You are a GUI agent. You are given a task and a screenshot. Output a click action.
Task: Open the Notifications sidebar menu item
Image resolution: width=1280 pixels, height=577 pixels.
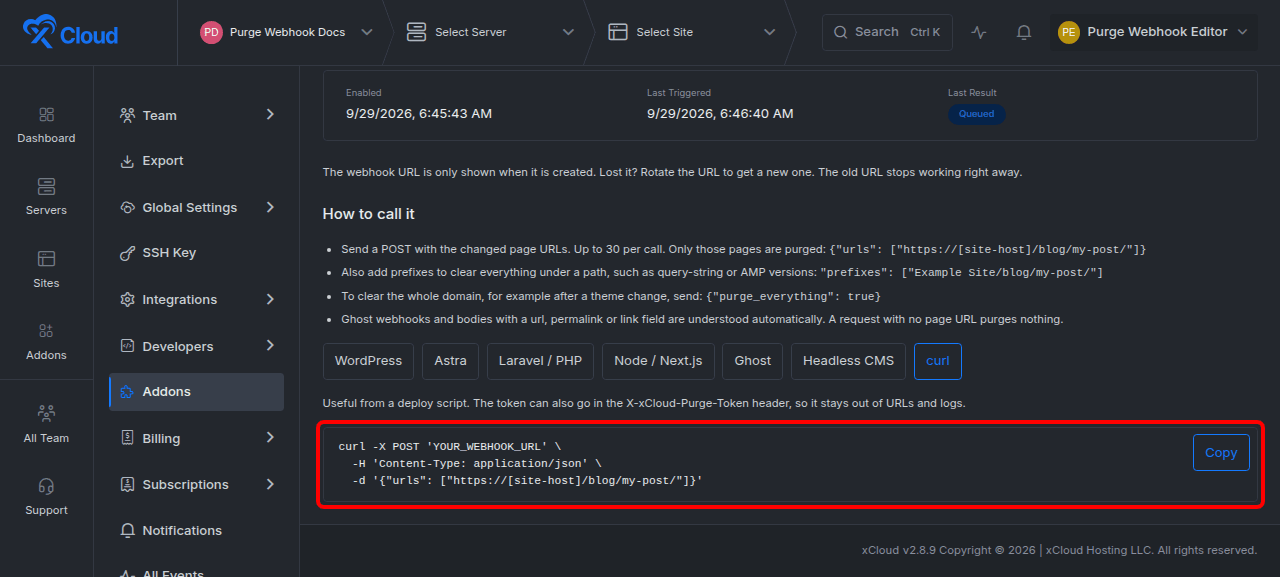(x=196, y=531)
